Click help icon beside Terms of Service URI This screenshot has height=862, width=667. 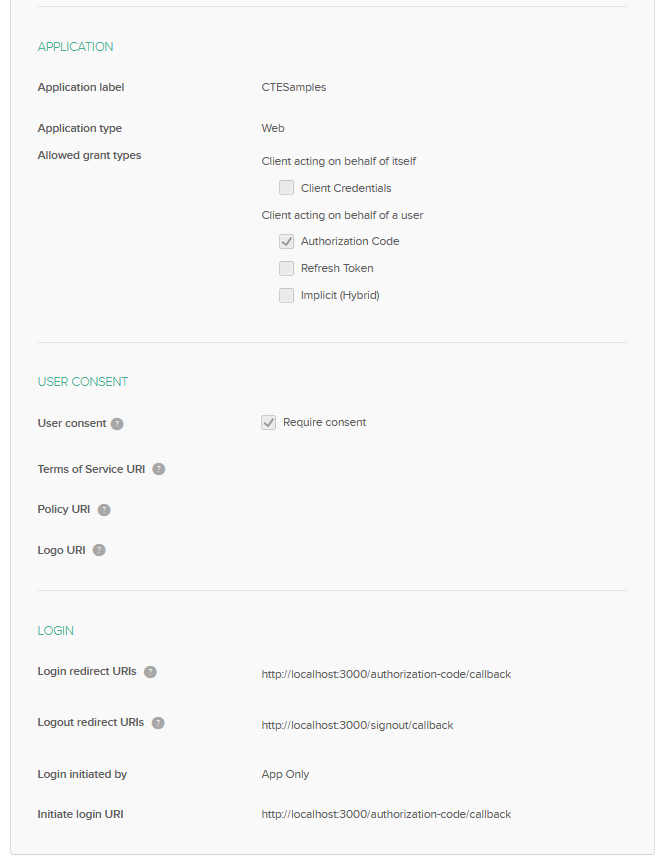[159, 469]
